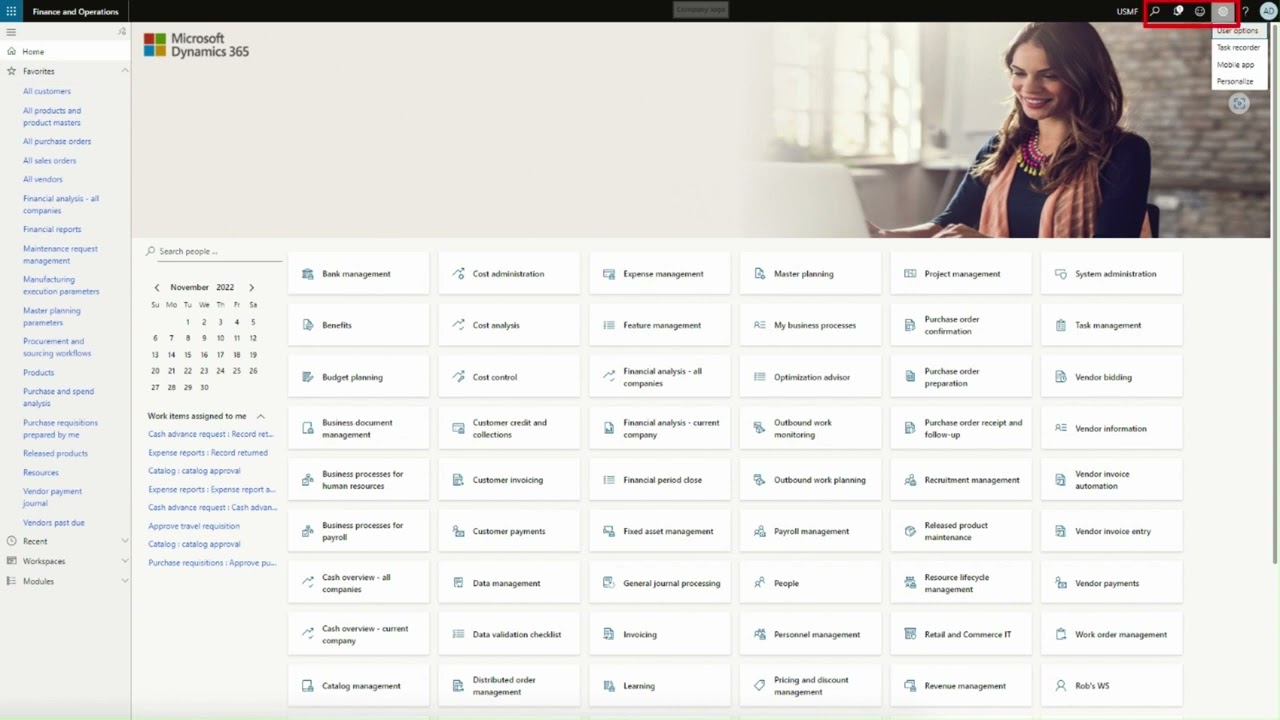Open Vendors past due favorite
The image size is (1280, 720).
(54, 522)
